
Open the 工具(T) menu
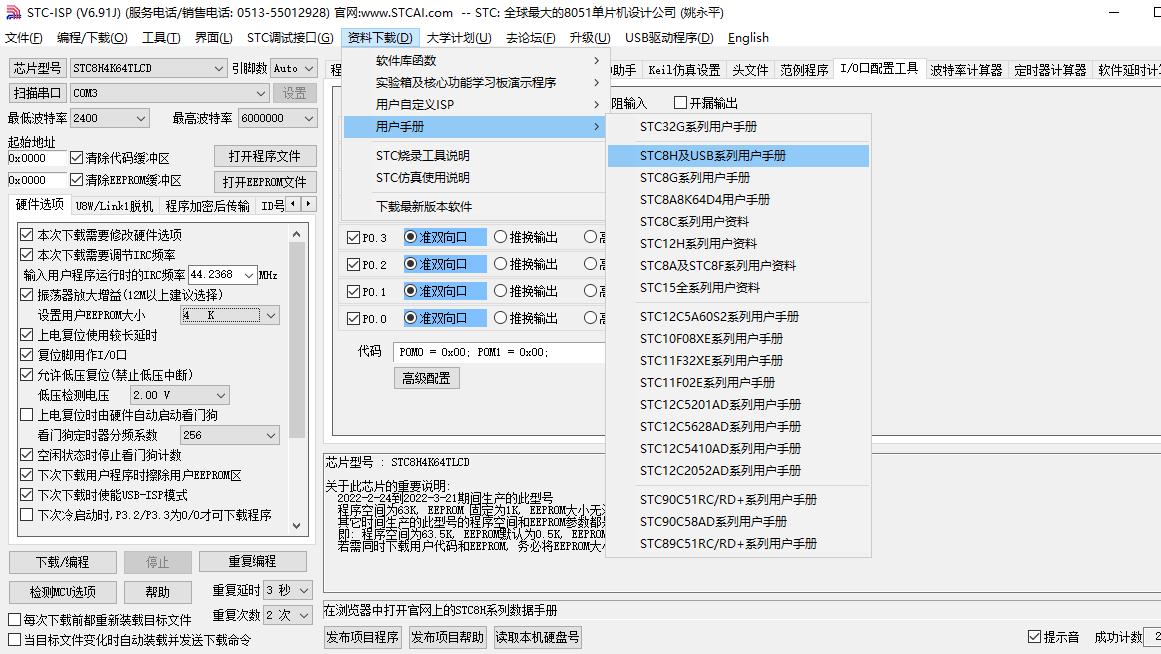click(x=161, y=38)
